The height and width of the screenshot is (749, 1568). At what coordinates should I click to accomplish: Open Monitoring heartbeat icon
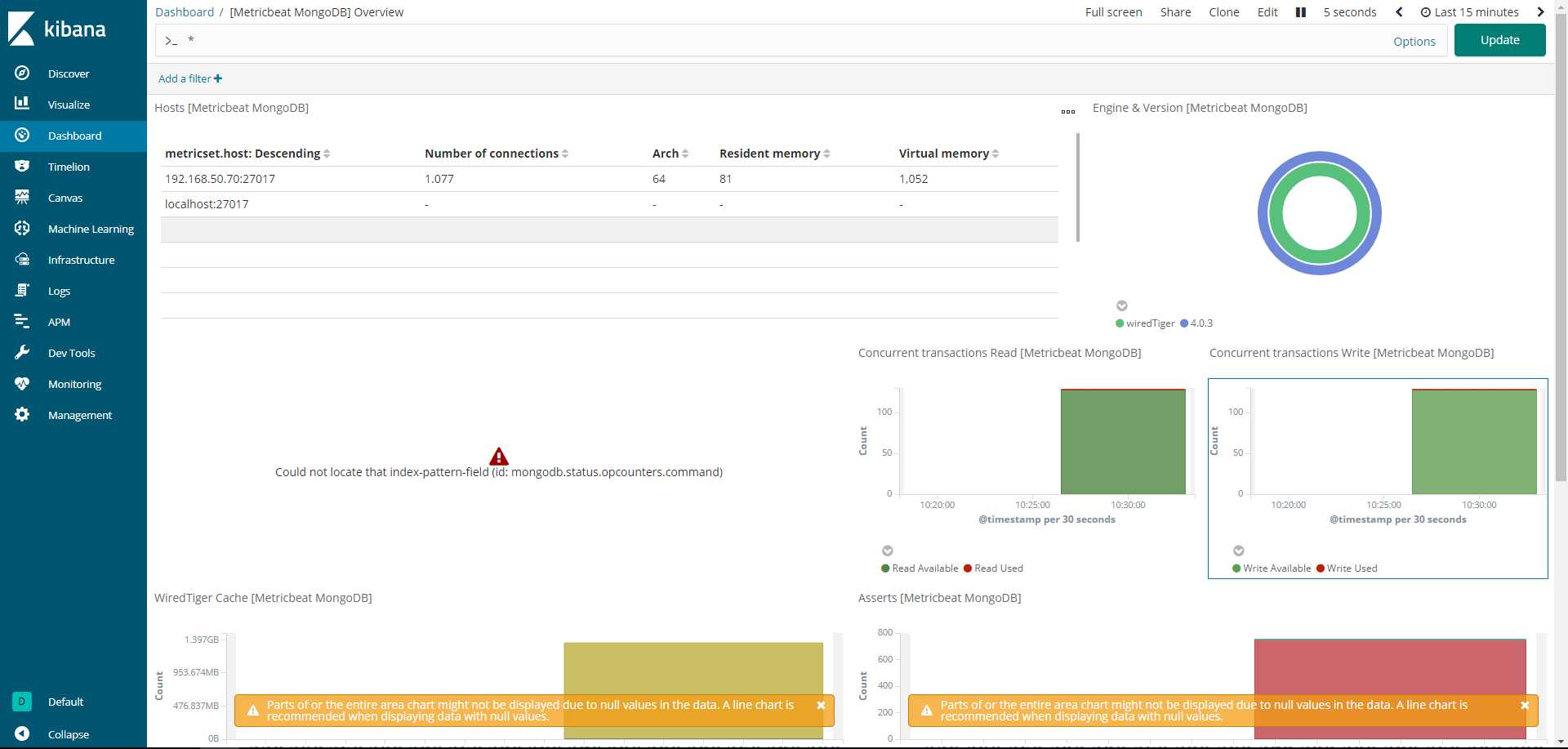[22, 383]
